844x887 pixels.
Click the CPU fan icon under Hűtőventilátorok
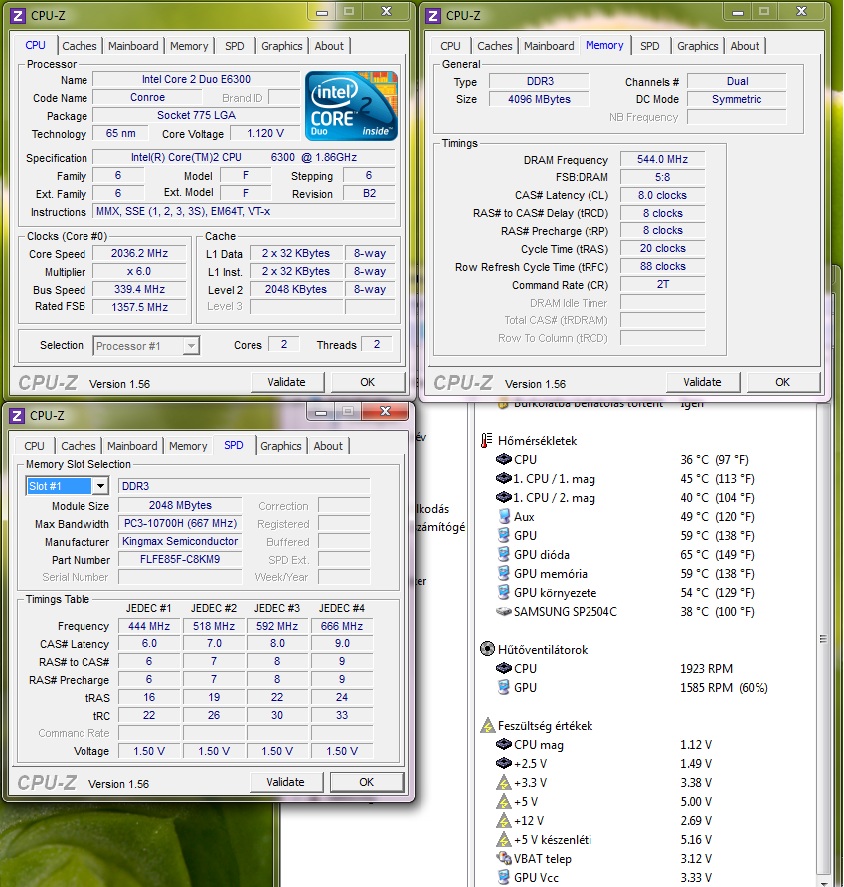coord(503,668)
